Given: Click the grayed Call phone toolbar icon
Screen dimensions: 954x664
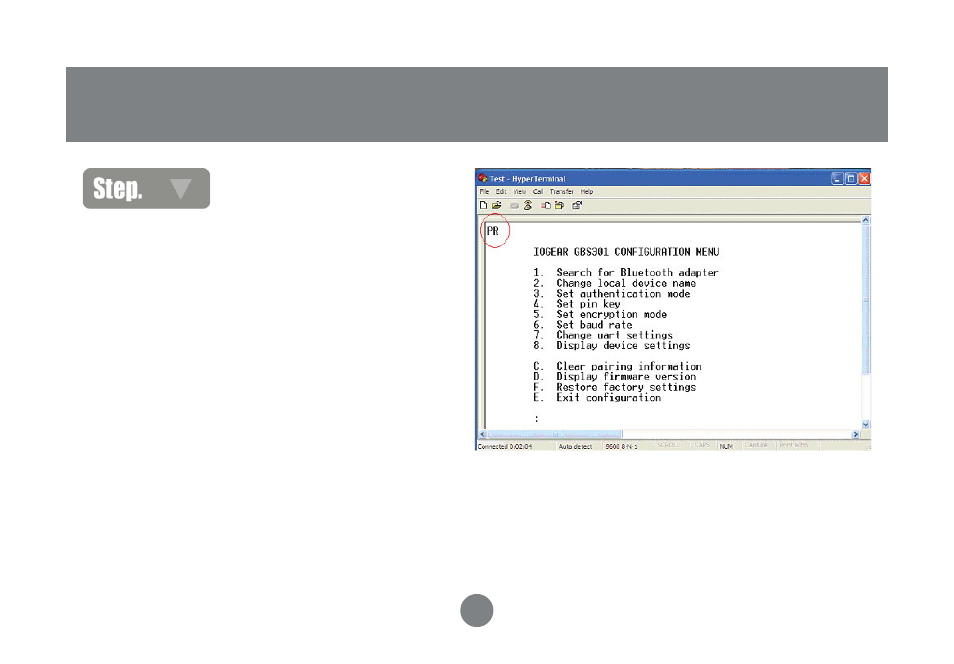Looking at the screenshot, I should click(515, 206).
